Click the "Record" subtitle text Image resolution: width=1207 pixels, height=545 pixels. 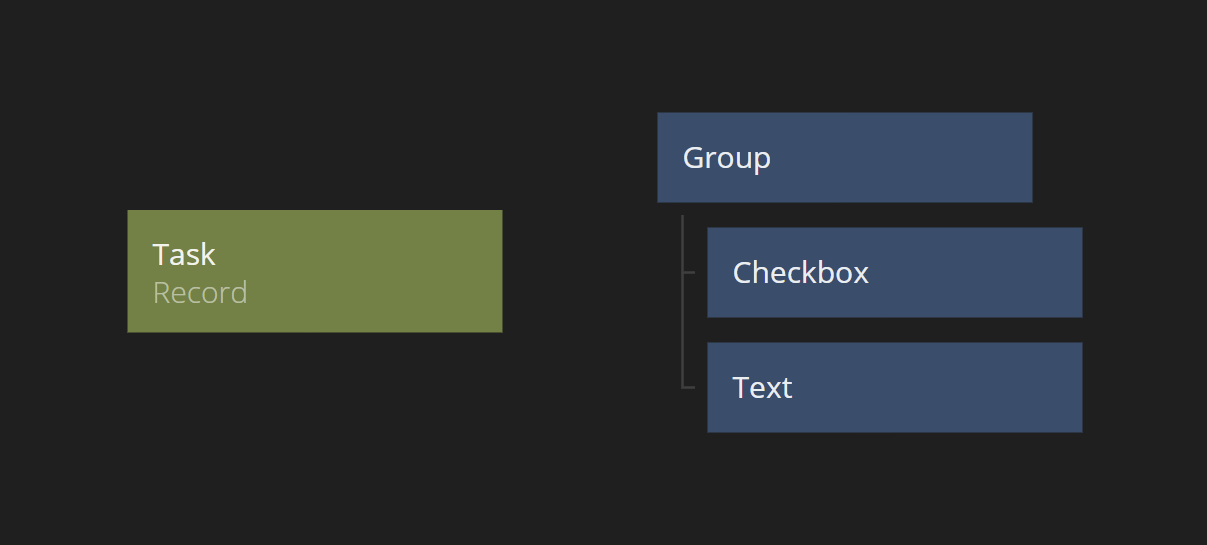(x=200, y=293)
